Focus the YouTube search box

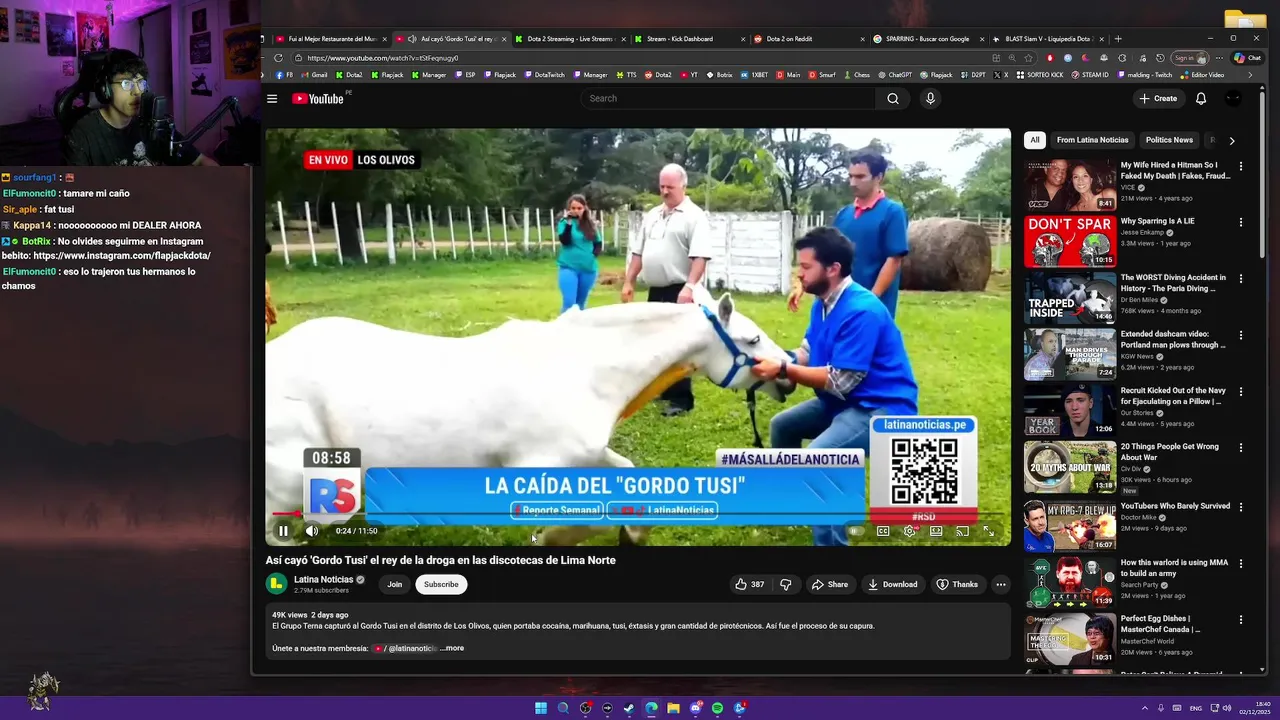click(728, 98)
